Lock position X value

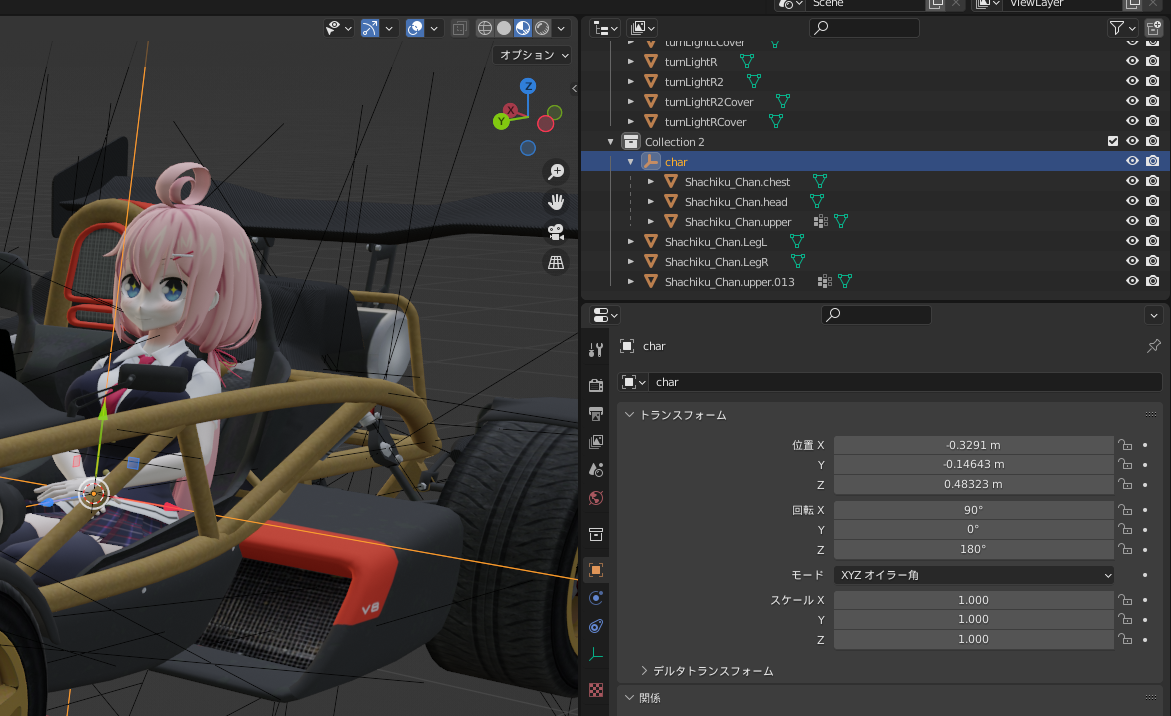[1125, 445]
